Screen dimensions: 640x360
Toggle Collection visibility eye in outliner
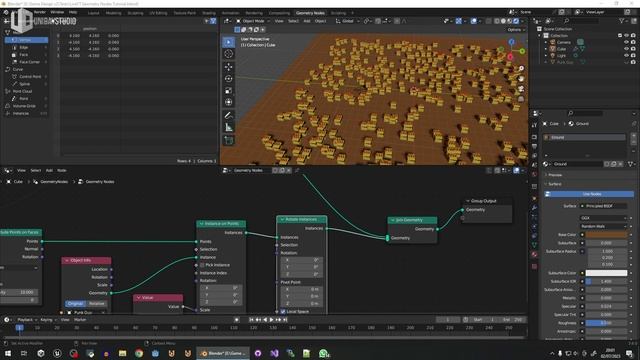coord(626,36)
